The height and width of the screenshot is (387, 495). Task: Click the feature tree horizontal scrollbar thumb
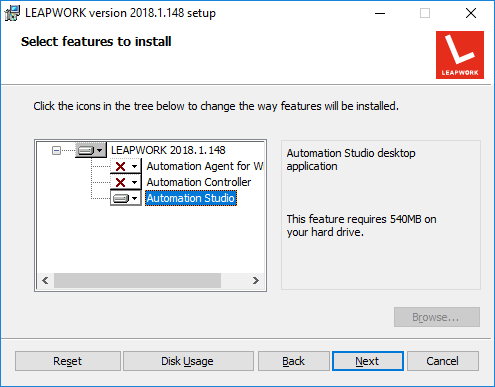[x=137, y=281]
